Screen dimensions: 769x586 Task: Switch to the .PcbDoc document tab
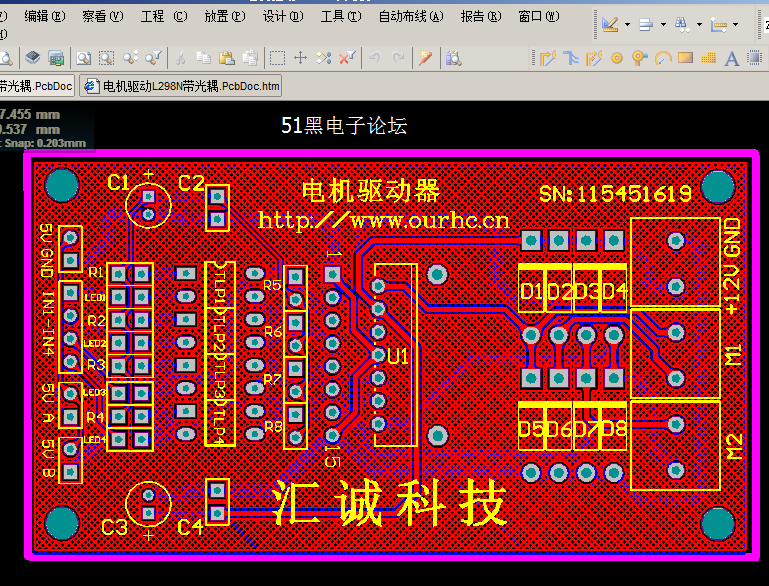[37, 86]
